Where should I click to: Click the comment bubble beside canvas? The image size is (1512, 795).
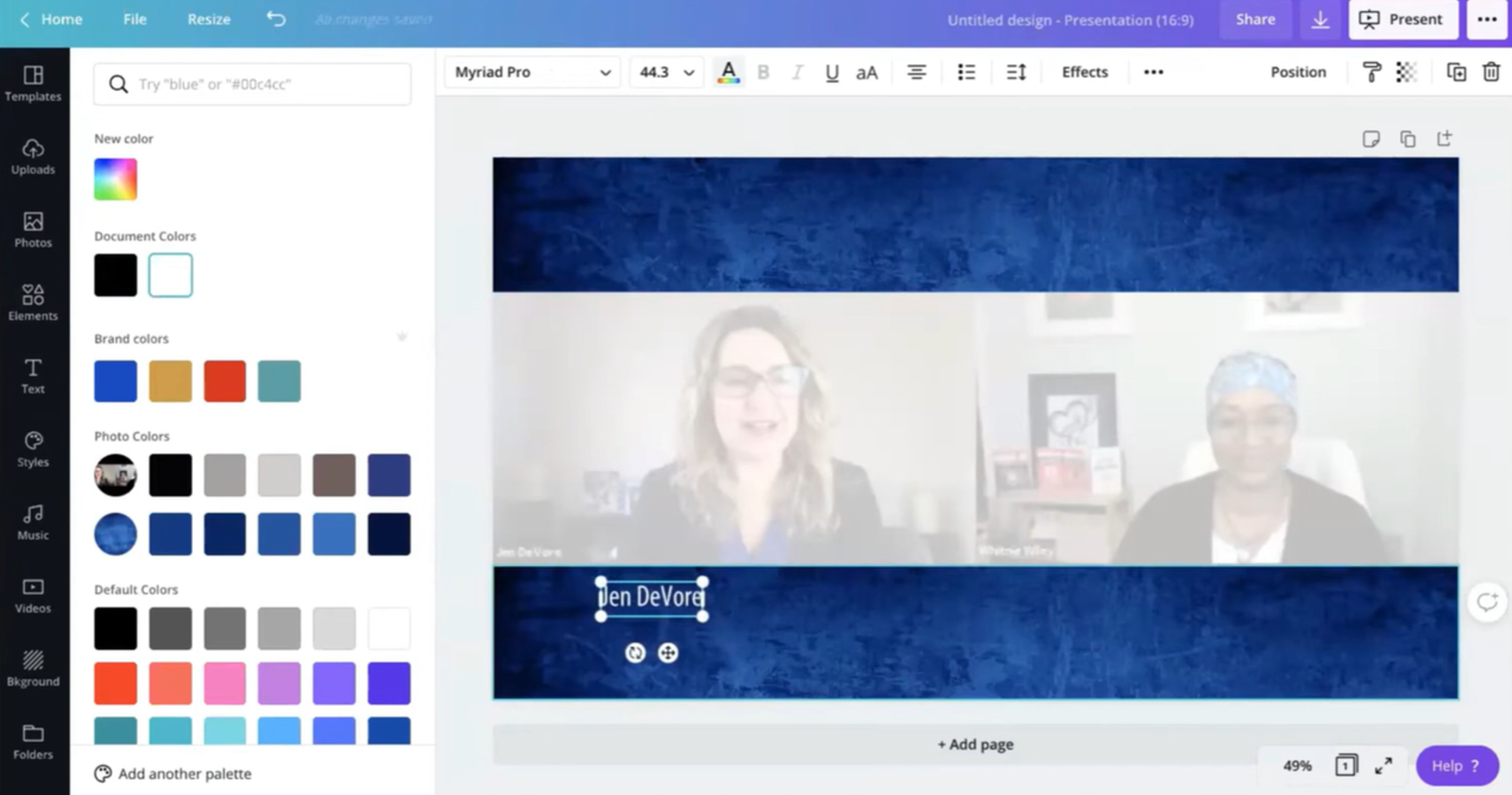1487,602
